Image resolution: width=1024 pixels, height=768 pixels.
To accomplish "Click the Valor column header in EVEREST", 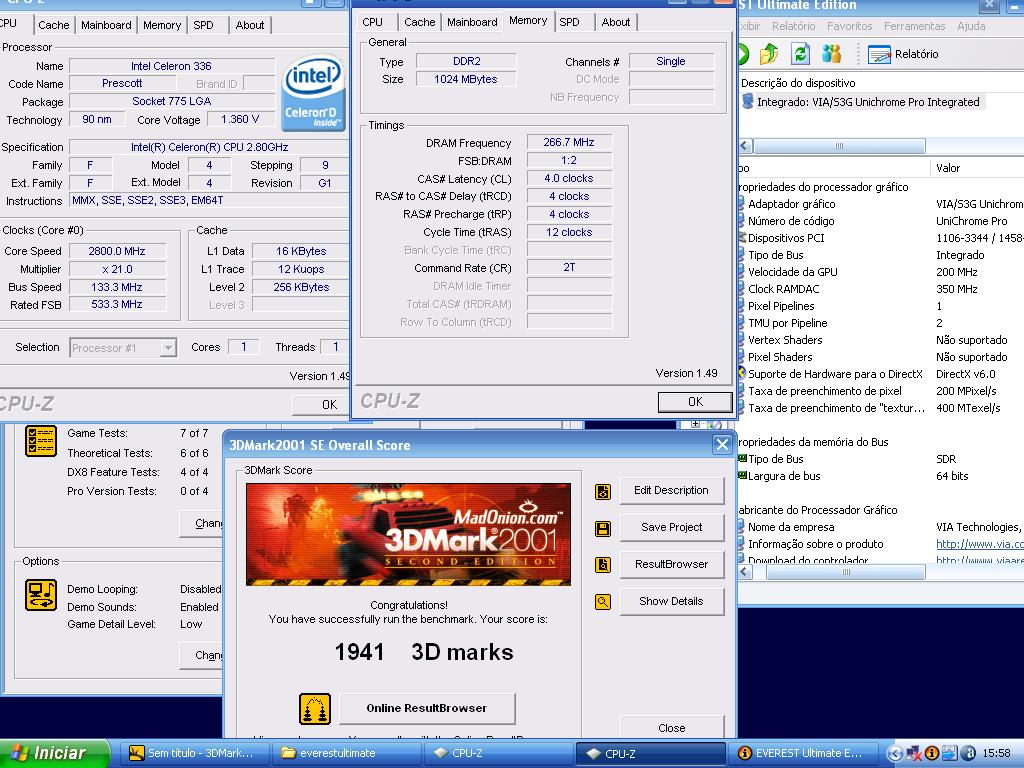I will (977, 168).
